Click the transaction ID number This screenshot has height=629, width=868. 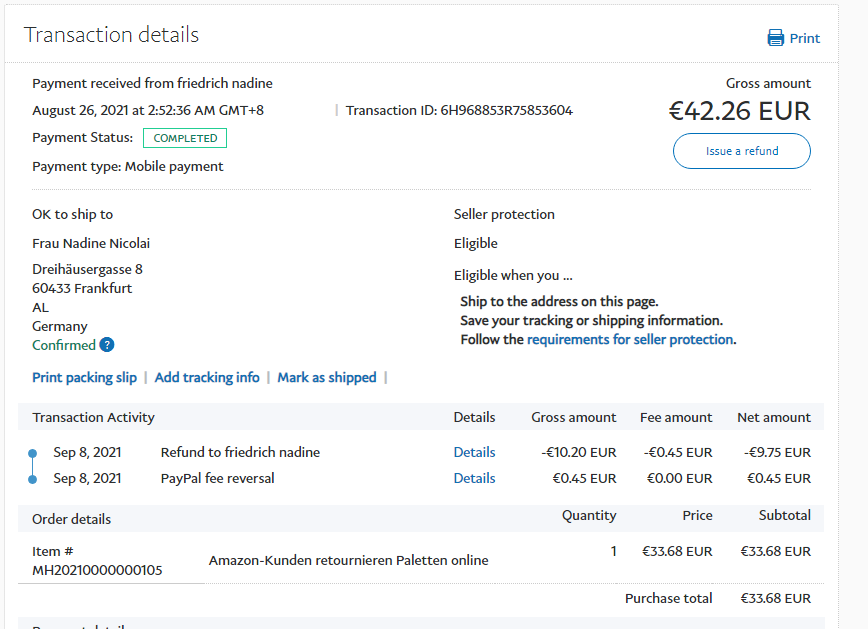click(506, 110)
